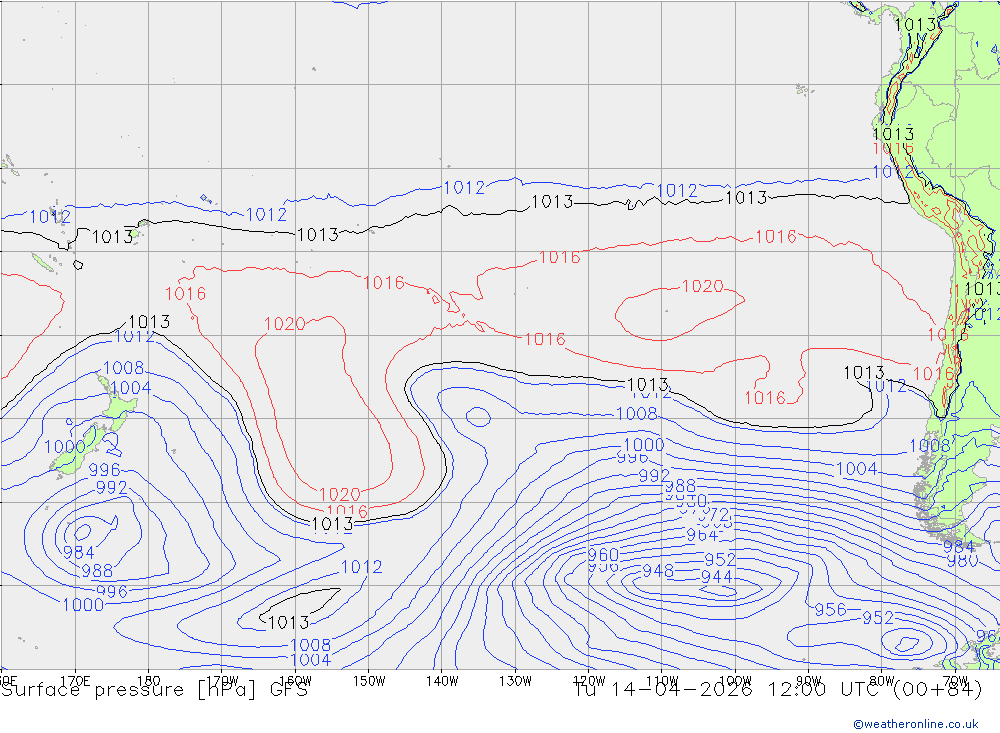Click the 984 label southeast of New Zealand

[78, 552]
